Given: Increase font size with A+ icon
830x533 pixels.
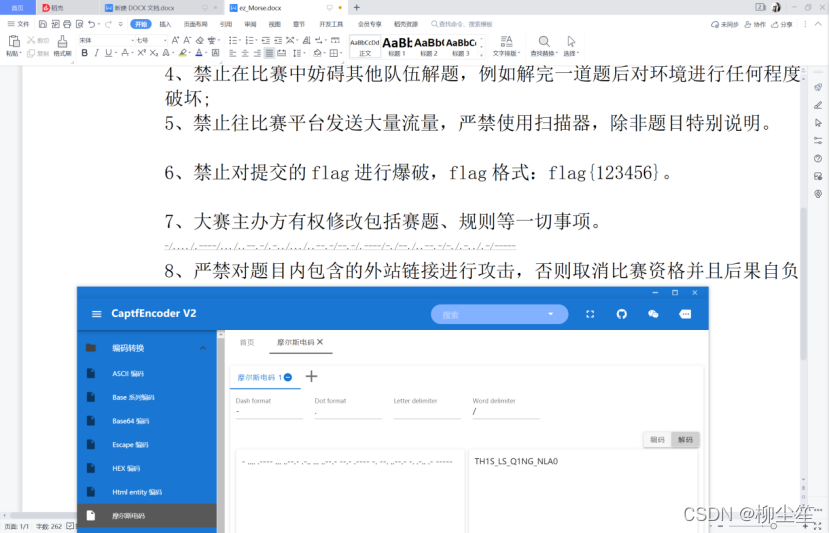Looking at the screenshot, I should pyautogui.click(x=175, y=40).
